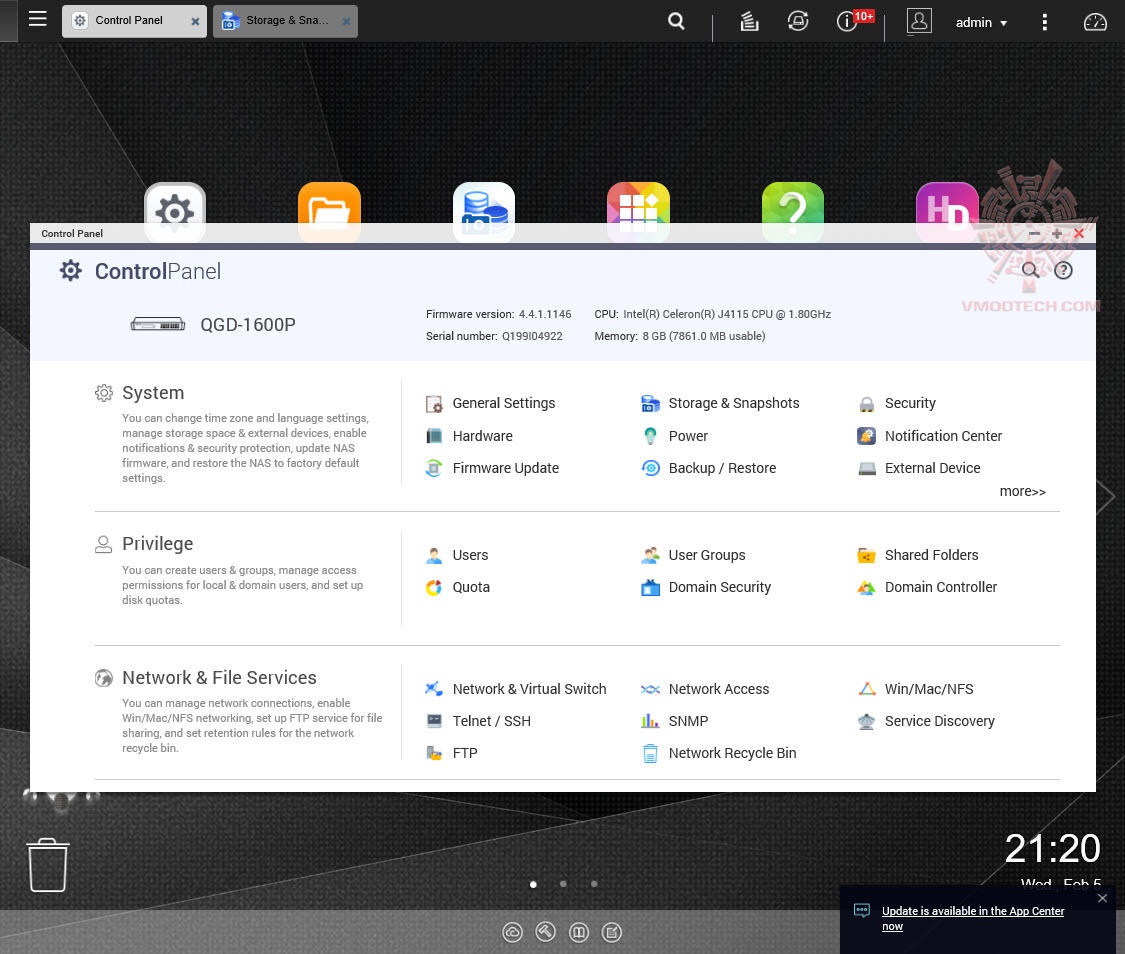Open Help Center green question shortcut
1125x954 pixels.
click(793, 212)
